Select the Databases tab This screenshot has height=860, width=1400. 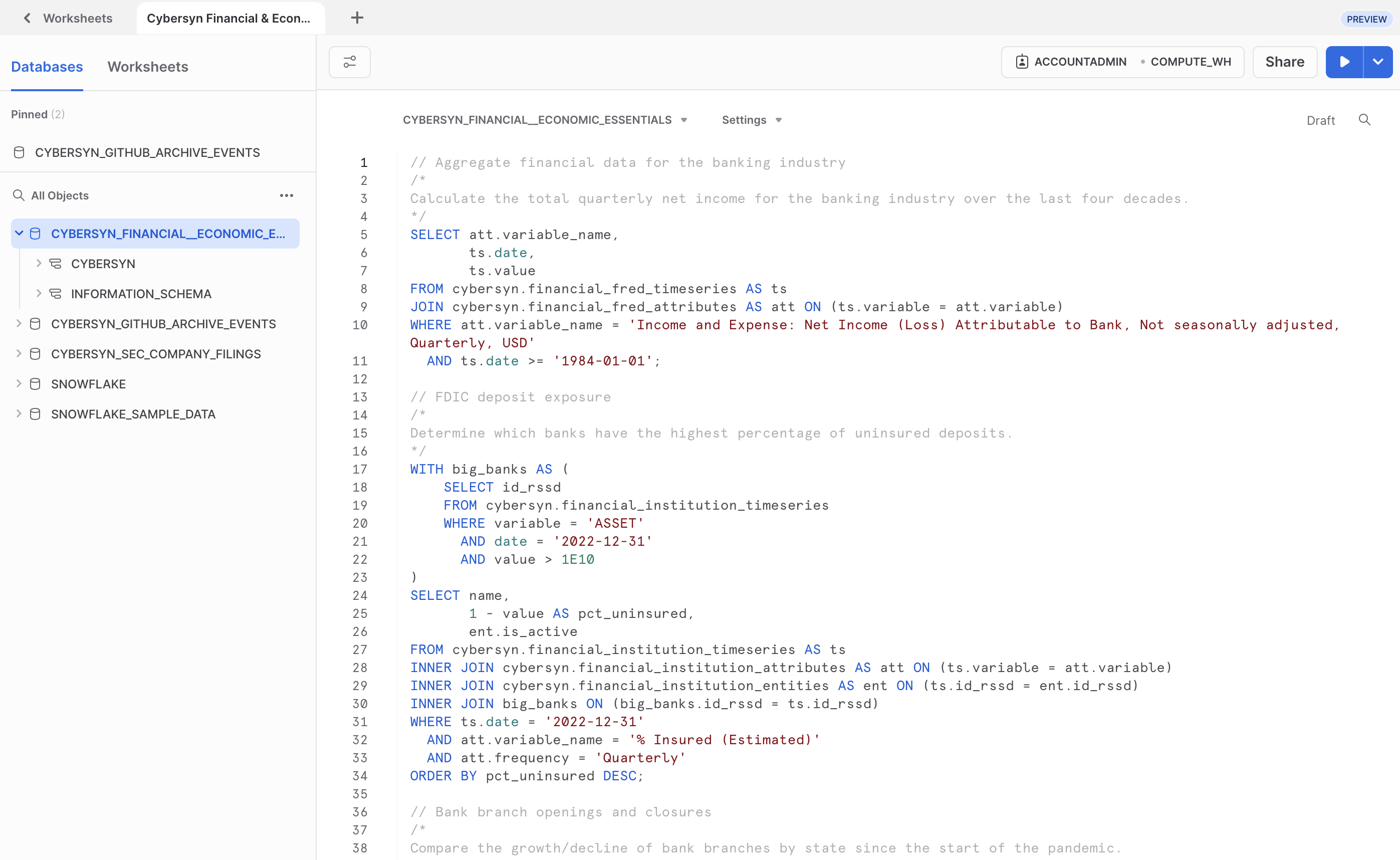[x=47, y=67]
